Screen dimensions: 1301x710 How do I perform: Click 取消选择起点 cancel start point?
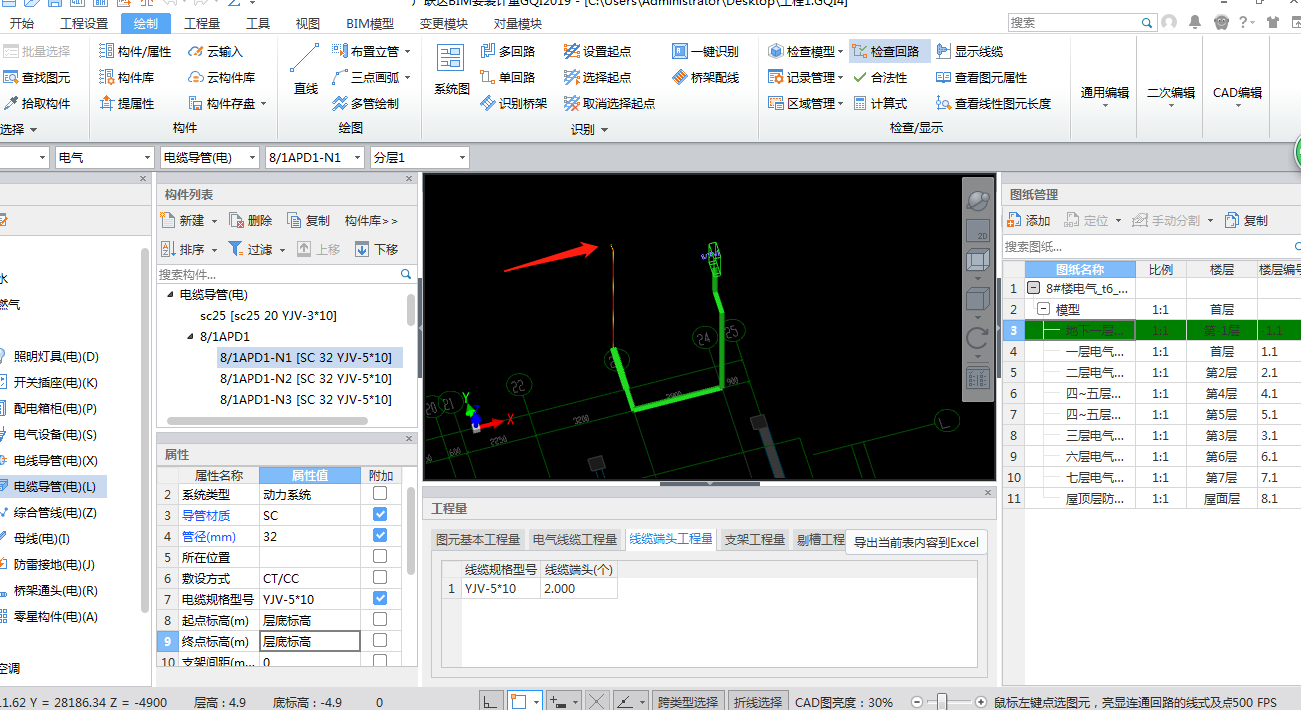click(x=609, y=103)
